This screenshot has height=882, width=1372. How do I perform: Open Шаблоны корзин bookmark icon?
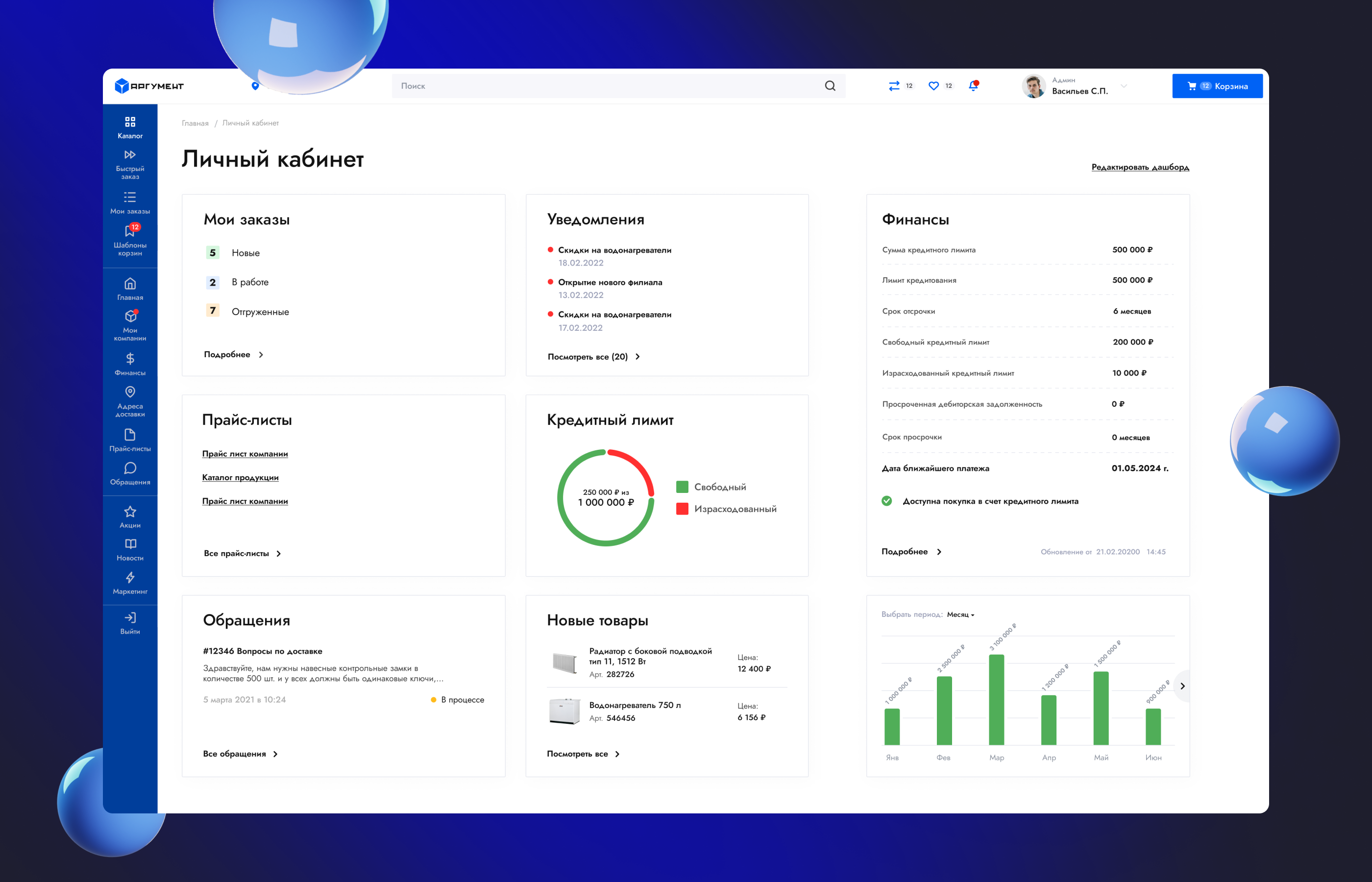click(130, 231)
